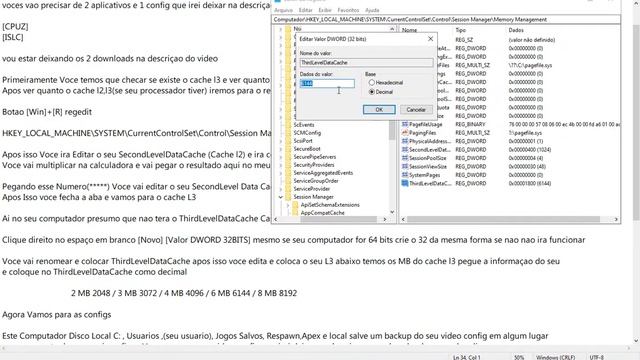Click the SCMConfig folder icon
The height and width of the screenshot is (360, 640).
(x=288, y=133)
